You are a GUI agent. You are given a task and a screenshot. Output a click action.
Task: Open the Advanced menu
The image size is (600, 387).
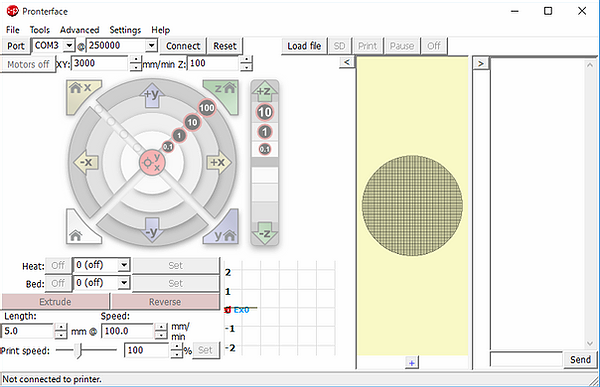80,30
